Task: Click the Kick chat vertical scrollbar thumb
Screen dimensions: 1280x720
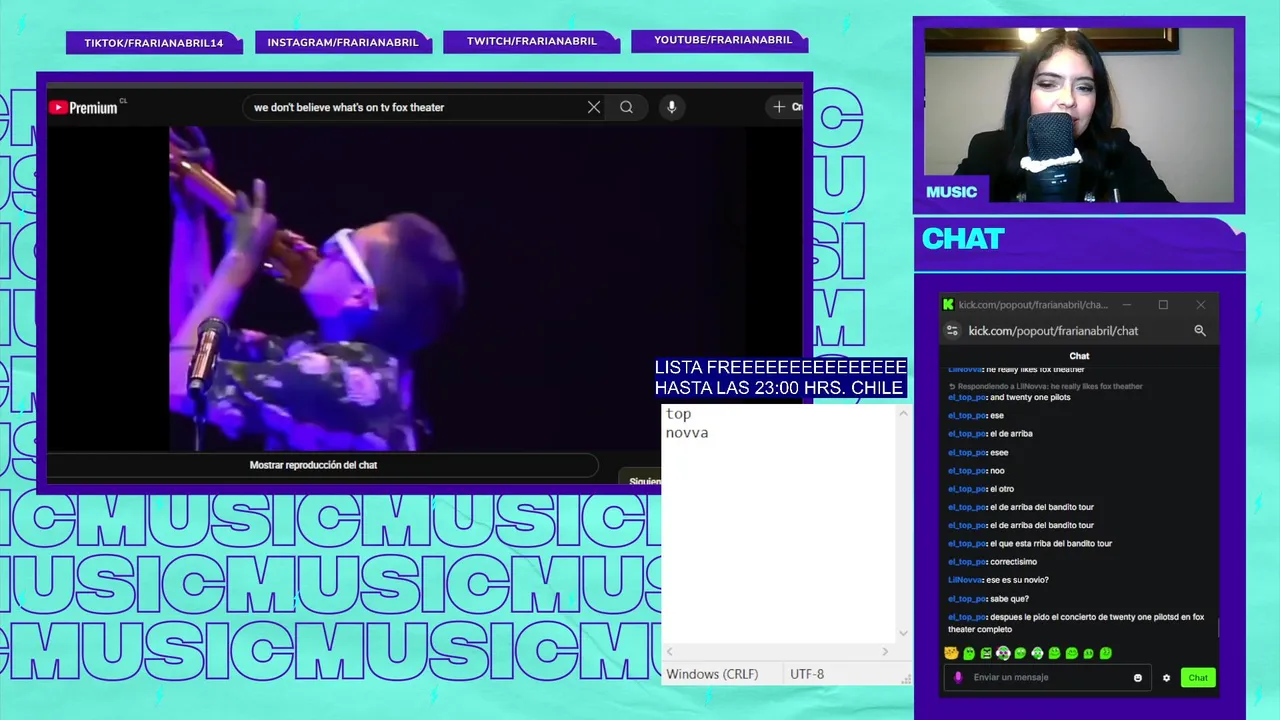Action: 1217,627
